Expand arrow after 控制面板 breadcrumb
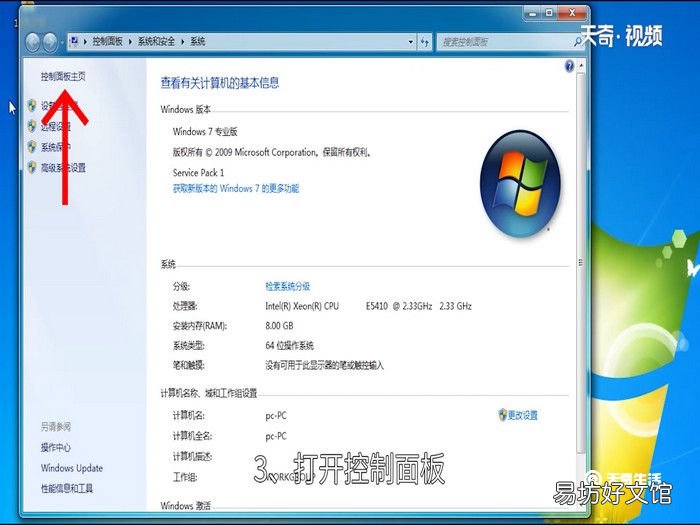Screen dimensions: 700x525 click(130, 42)
